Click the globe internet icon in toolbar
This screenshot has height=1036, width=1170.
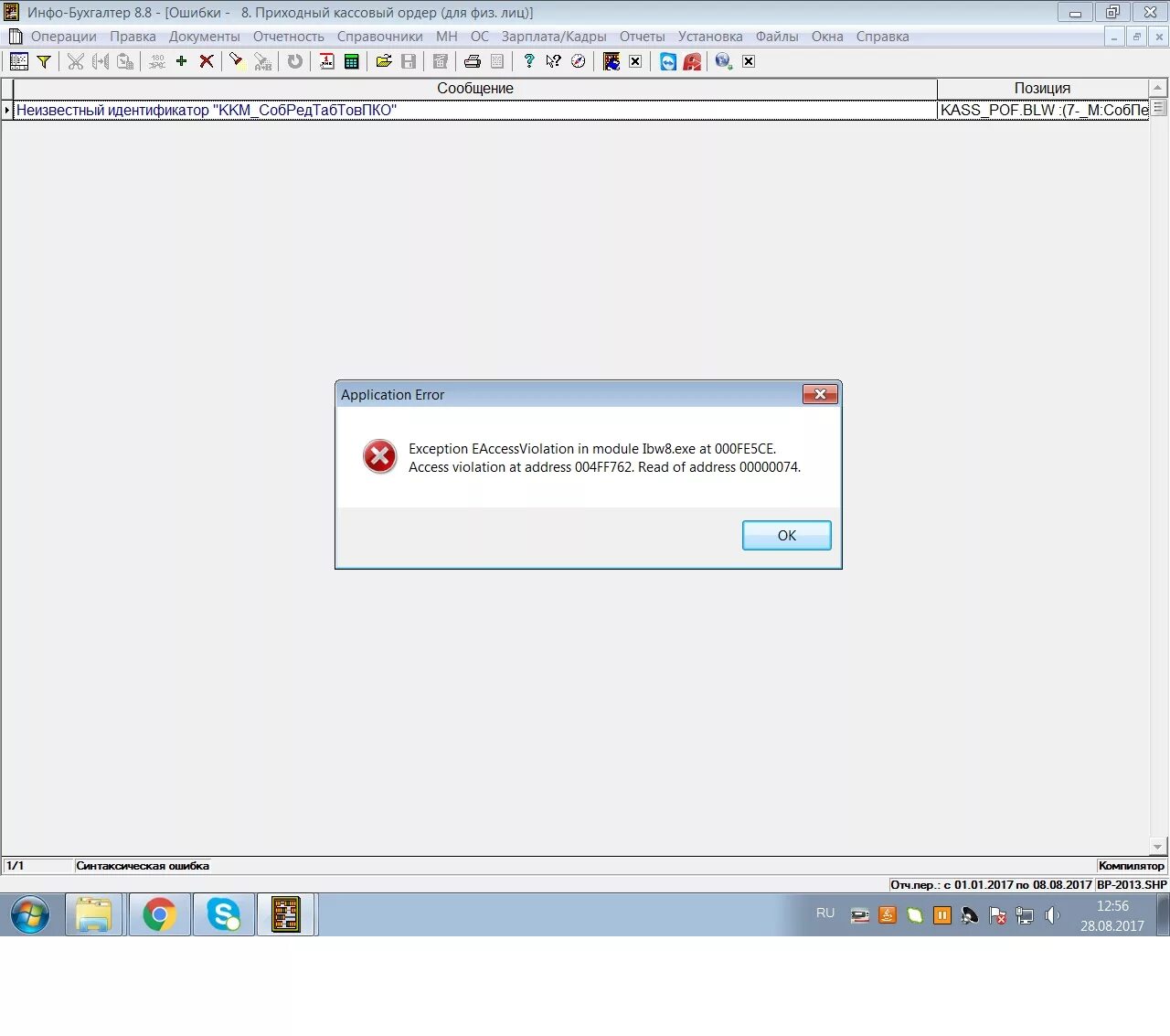[724, 61]
